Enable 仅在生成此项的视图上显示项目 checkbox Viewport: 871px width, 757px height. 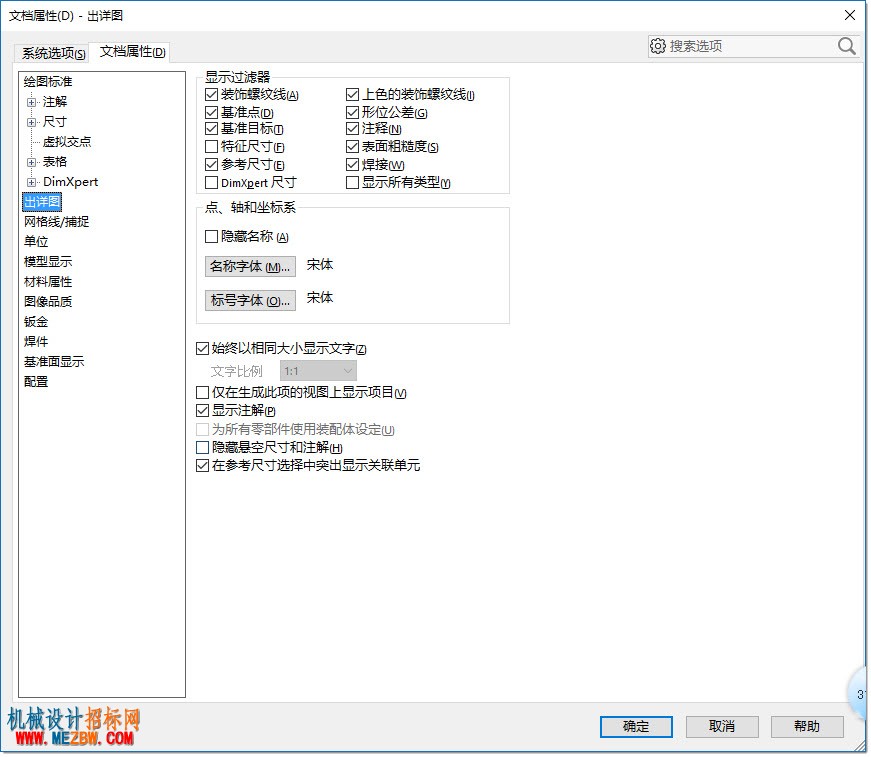click(x=203, y=394)
